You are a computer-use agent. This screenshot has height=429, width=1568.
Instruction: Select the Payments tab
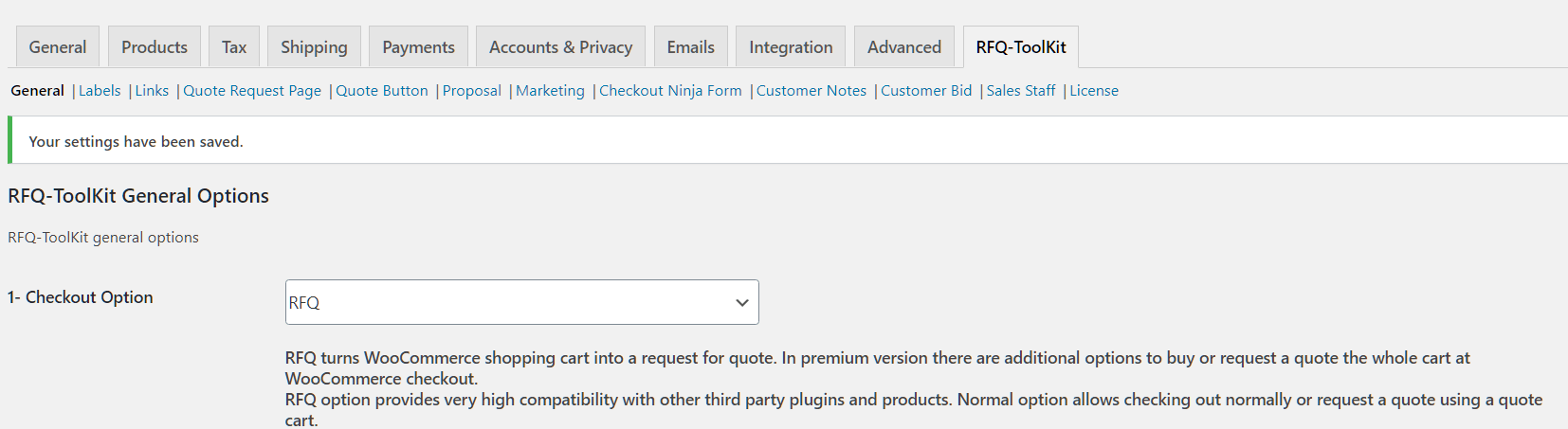418,47
